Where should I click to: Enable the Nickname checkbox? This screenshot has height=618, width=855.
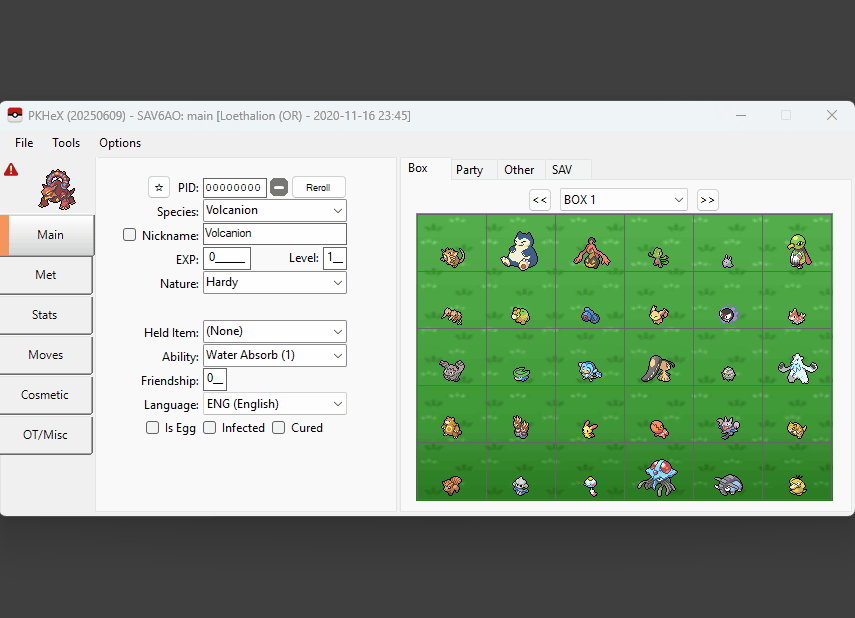[129, 235]
